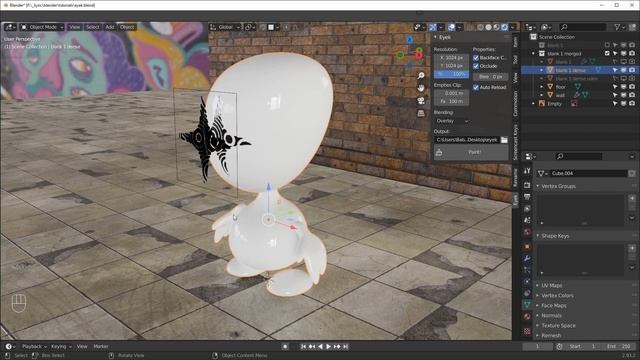Open the Particles properties tab
This screenshot has width=640, height=360.
(x=527, y=270)
